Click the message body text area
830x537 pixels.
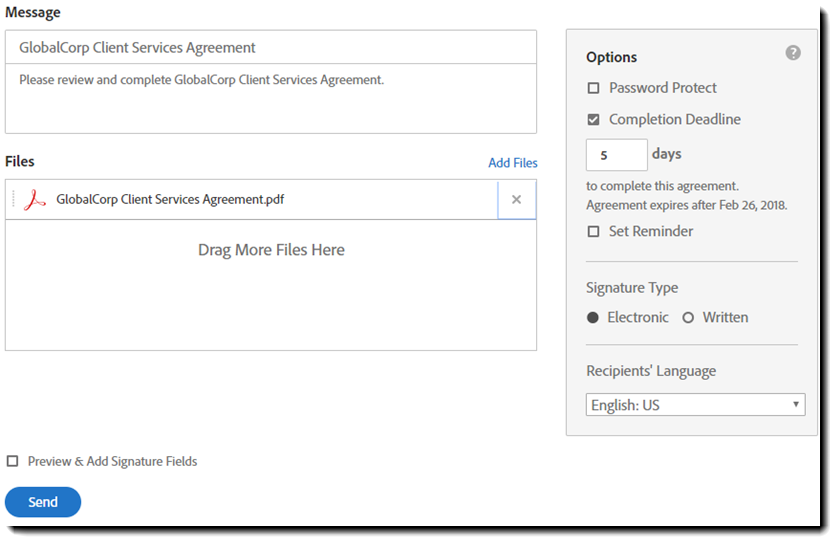(270, 98)
